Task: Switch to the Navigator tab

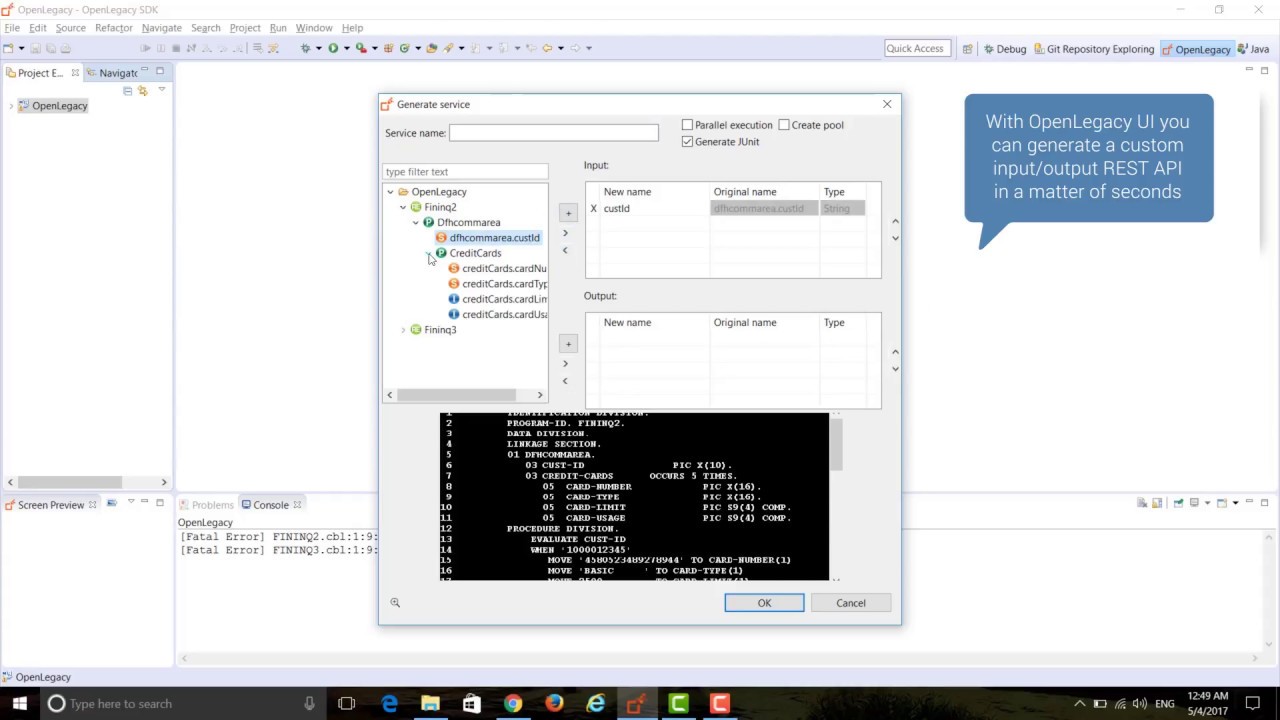Action: pos(112,73)
